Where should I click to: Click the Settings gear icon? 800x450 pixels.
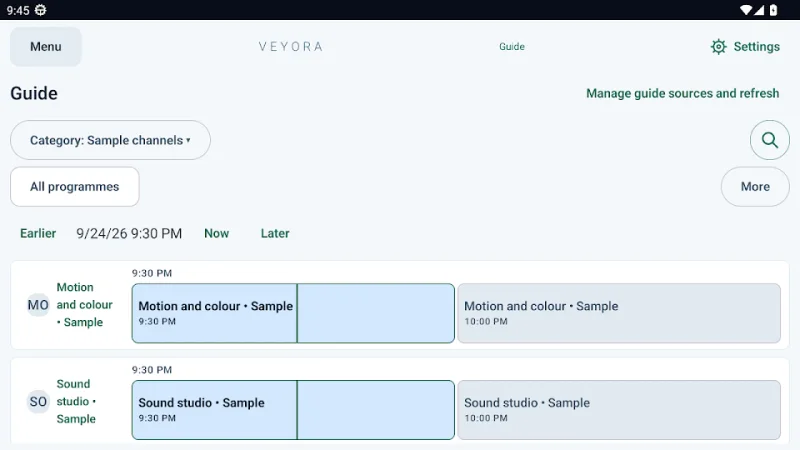click(718, 46)
